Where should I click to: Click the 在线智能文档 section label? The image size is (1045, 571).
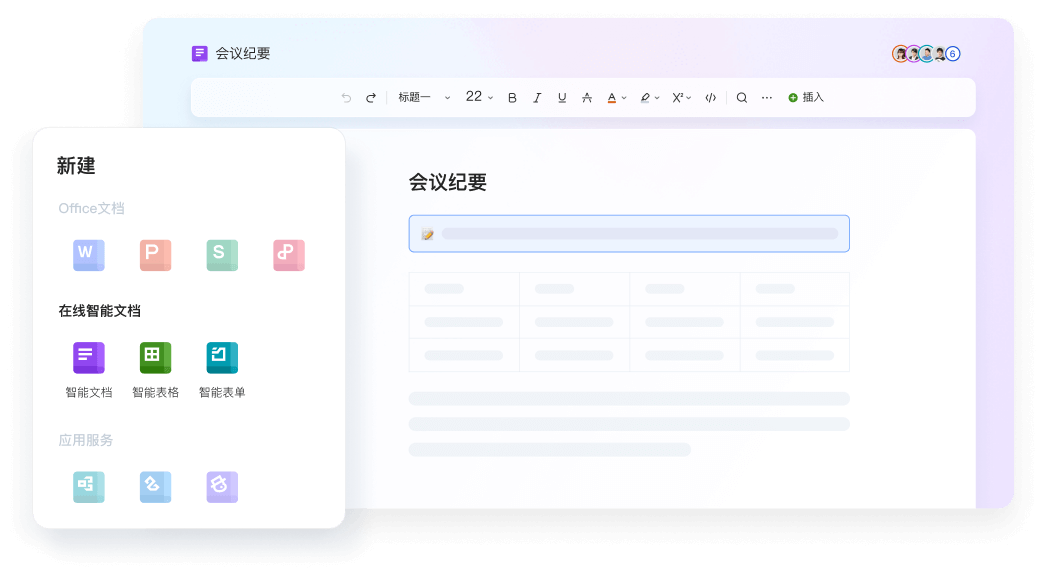point(99,310)
